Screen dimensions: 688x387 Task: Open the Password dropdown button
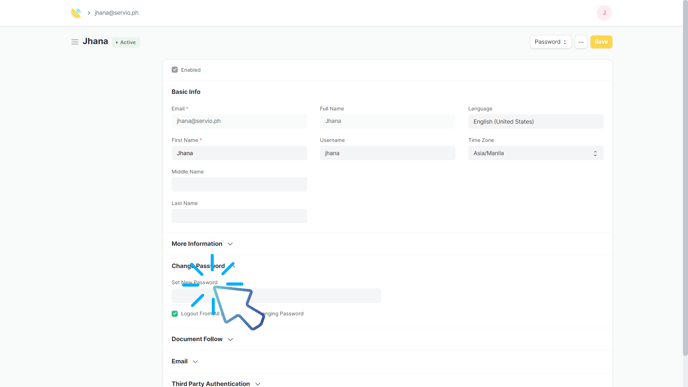pyautogui.click(x=551, y=42)
